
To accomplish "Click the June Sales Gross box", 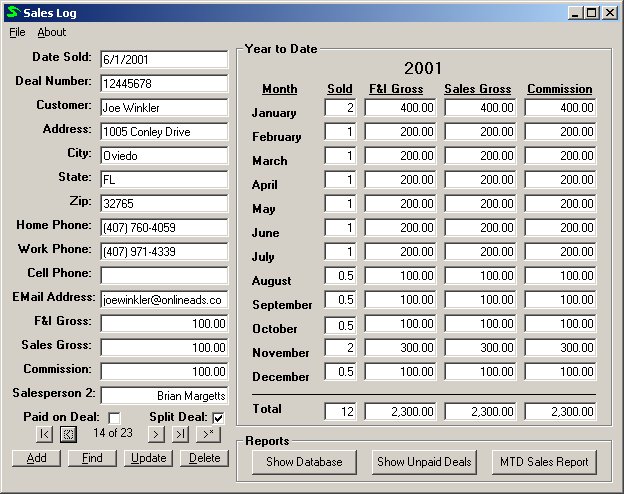I will point(480,227).
